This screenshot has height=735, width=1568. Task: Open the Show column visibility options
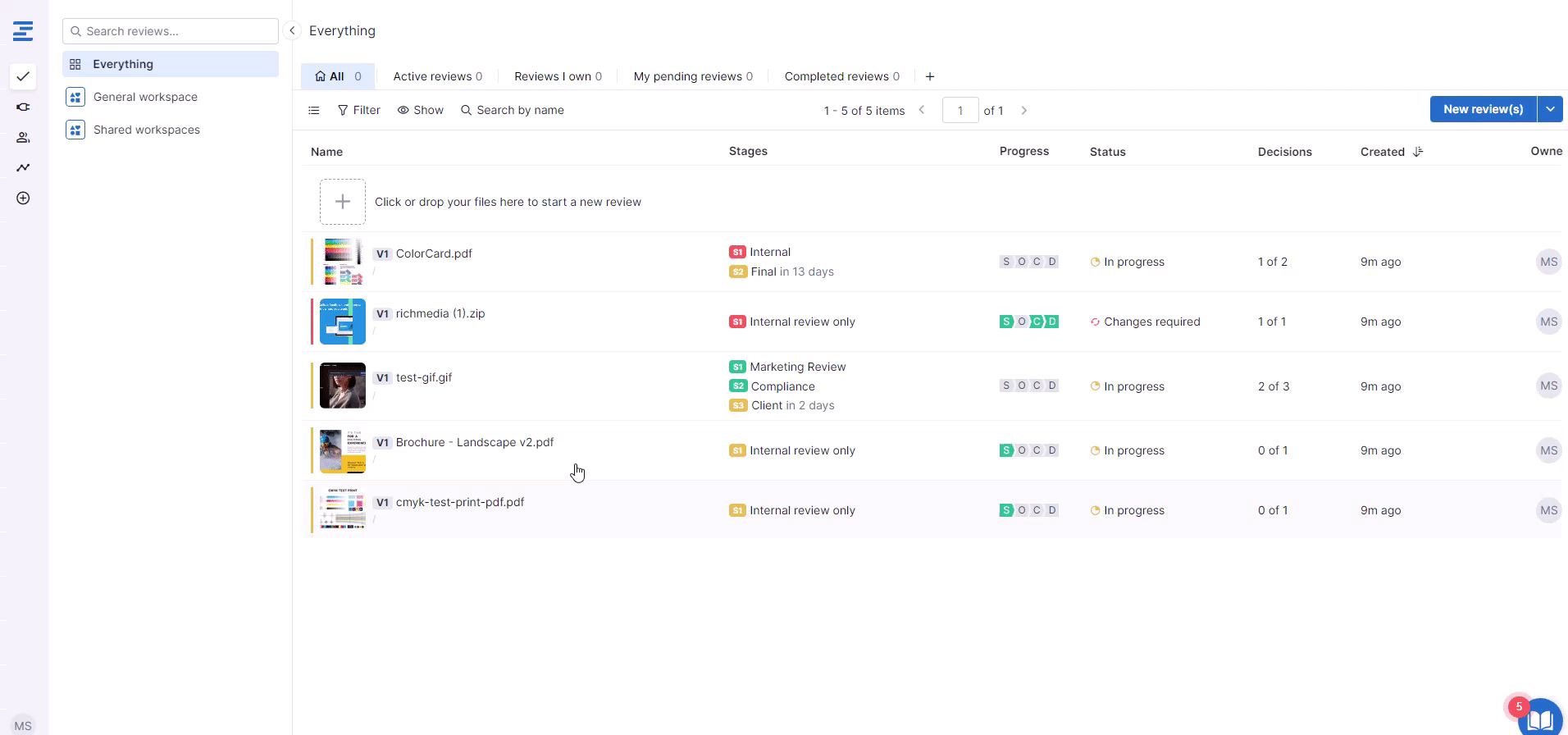pos(420,110)
